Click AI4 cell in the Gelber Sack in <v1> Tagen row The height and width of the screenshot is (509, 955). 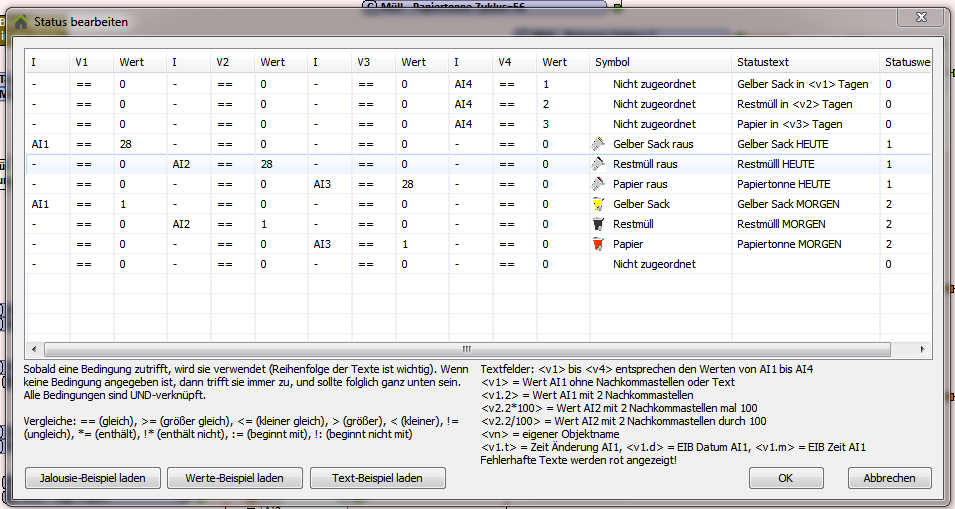(x=471, y=84)
